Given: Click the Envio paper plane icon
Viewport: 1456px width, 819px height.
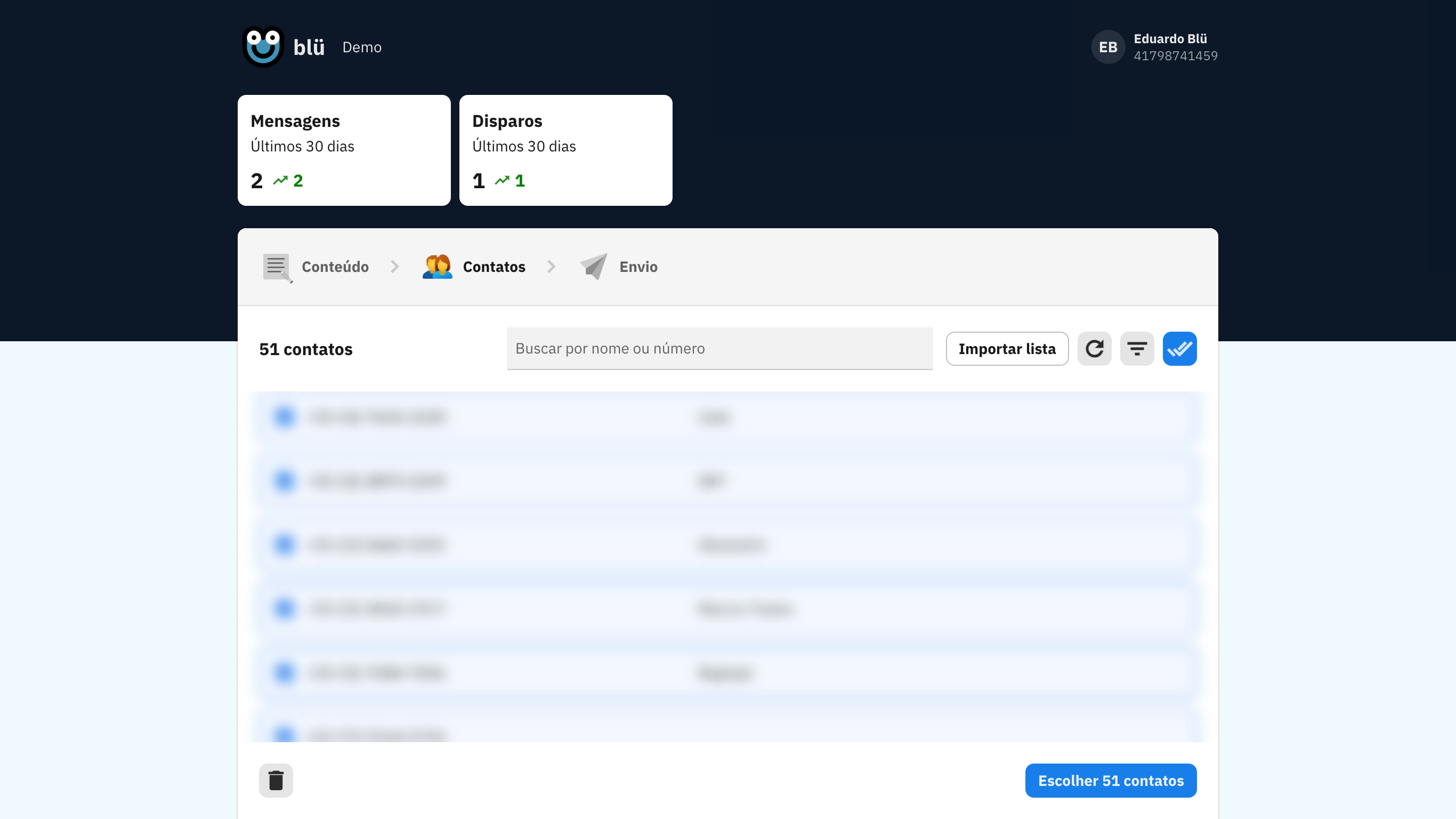Looking at the screenshot, I should [594, 267].
